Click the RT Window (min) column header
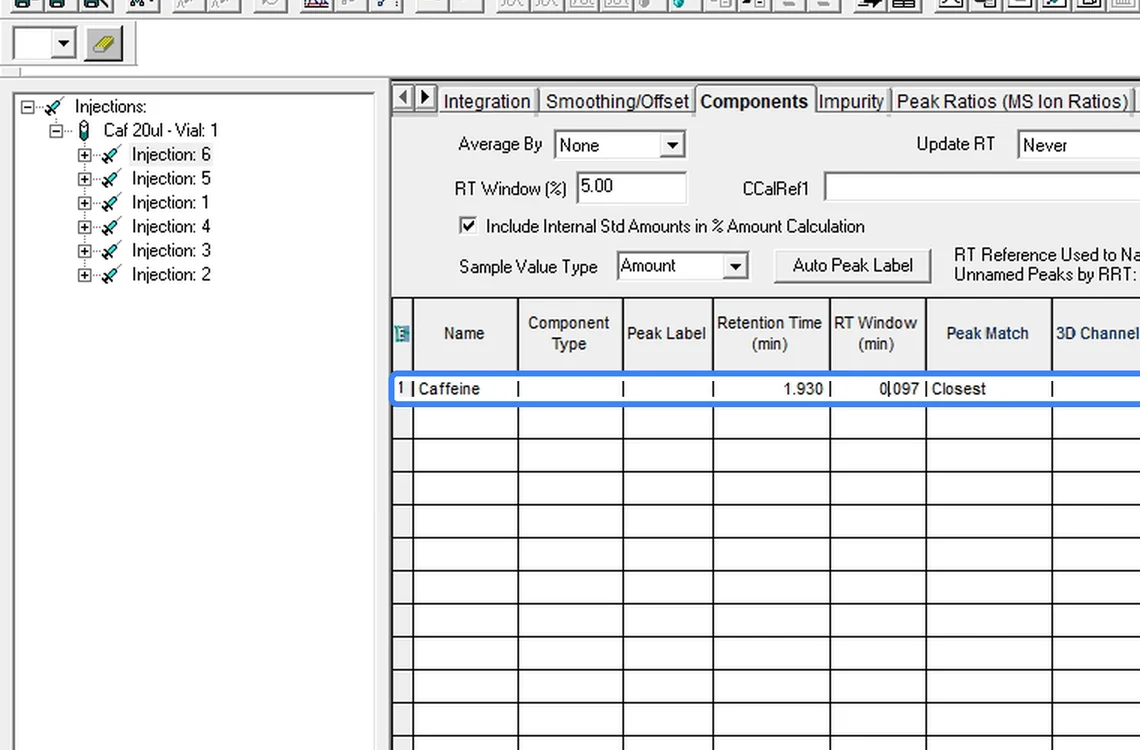 coord(876,334)
